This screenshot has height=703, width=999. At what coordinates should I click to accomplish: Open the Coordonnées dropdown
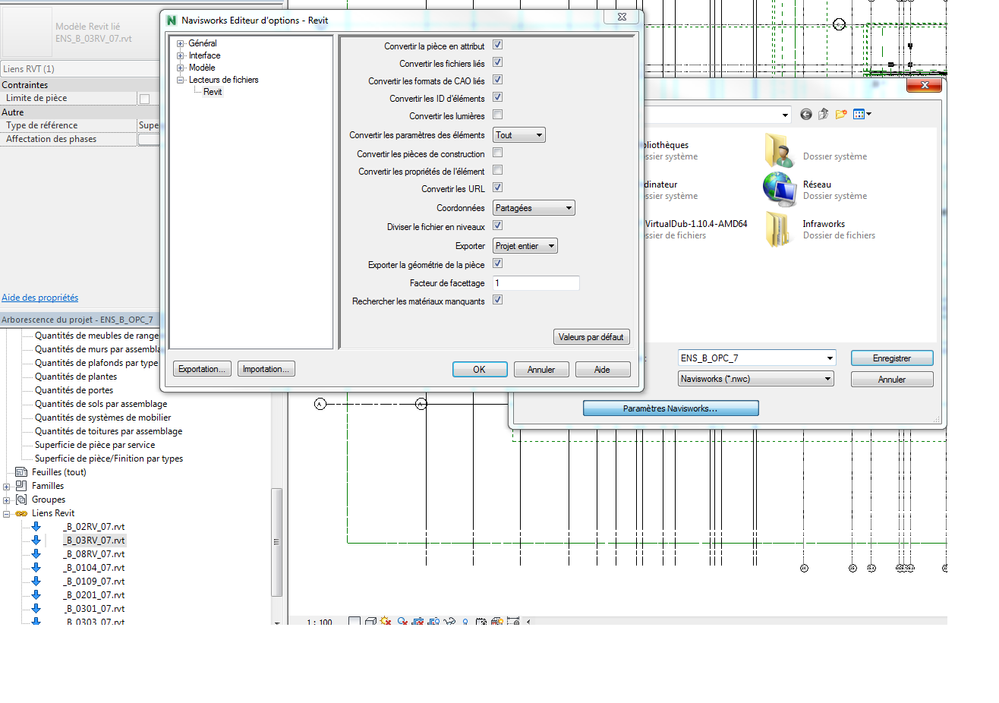coord(534,208)
